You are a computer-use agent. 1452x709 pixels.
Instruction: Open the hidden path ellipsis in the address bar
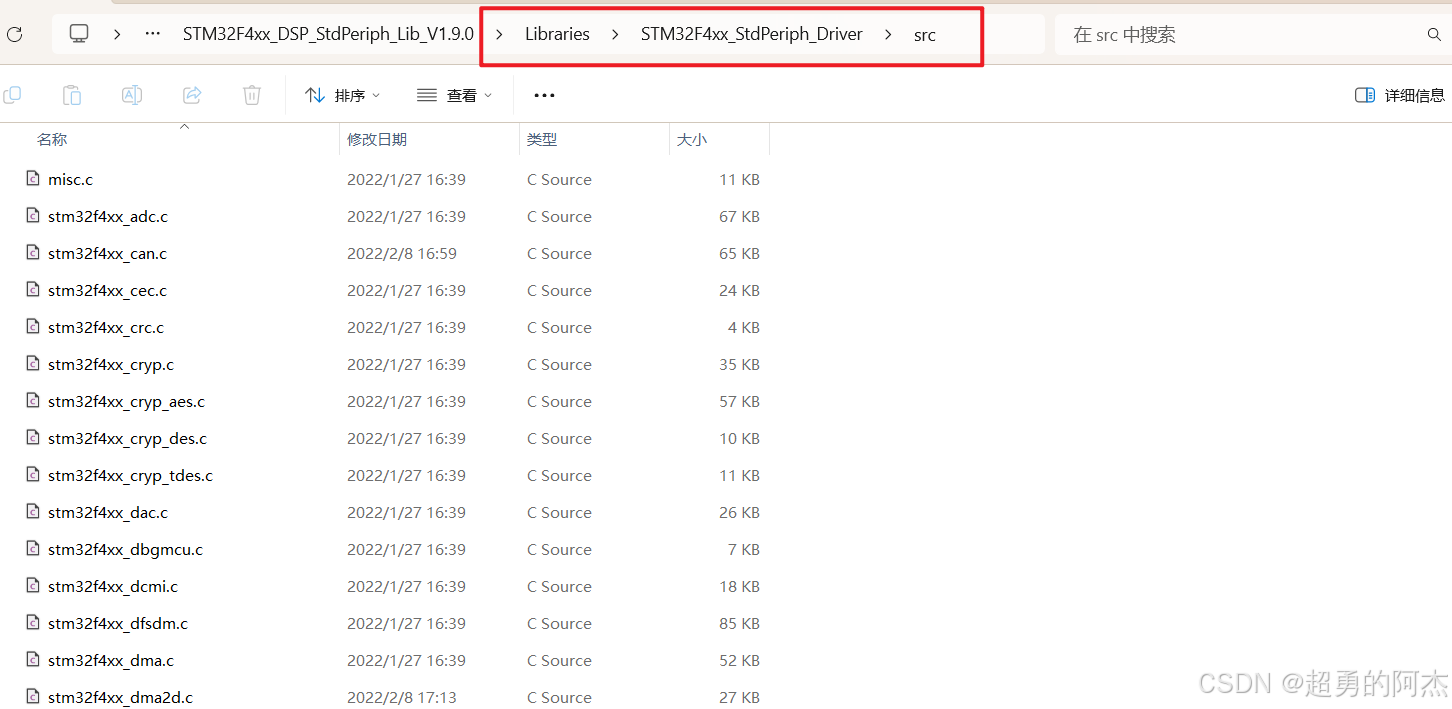point(153,34)
